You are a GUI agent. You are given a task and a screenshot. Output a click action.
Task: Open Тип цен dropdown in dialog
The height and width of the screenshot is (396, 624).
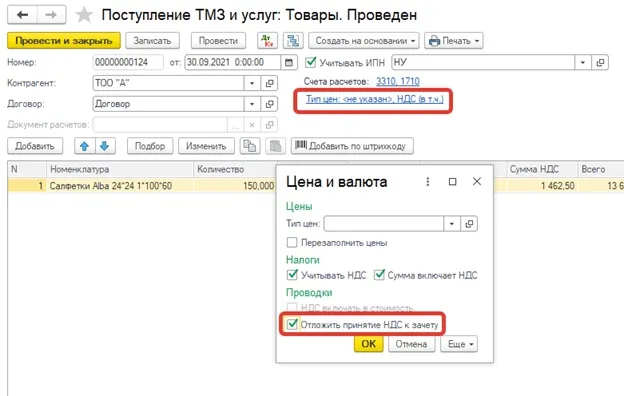[x=452, y=224]
